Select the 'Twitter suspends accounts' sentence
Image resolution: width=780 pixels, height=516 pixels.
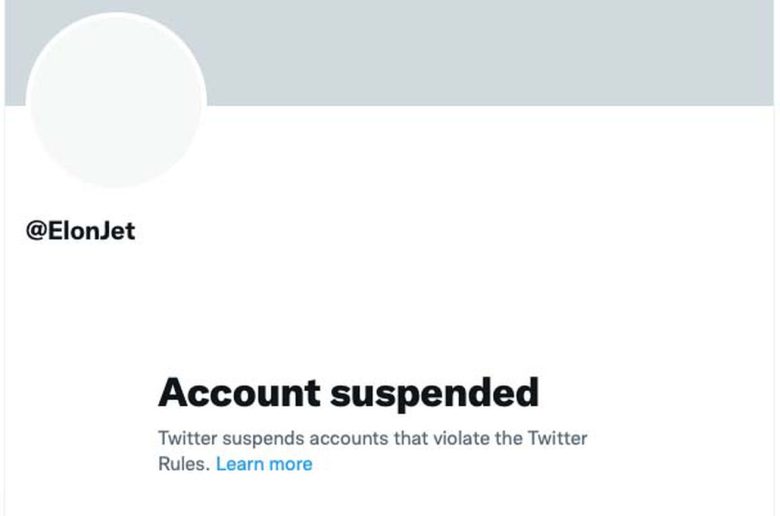click(373, 451)
